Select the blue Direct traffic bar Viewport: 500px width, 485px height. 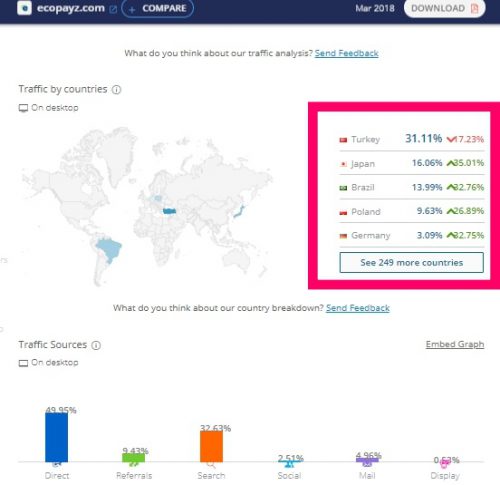pyautogui.click(x=56, y=437)
